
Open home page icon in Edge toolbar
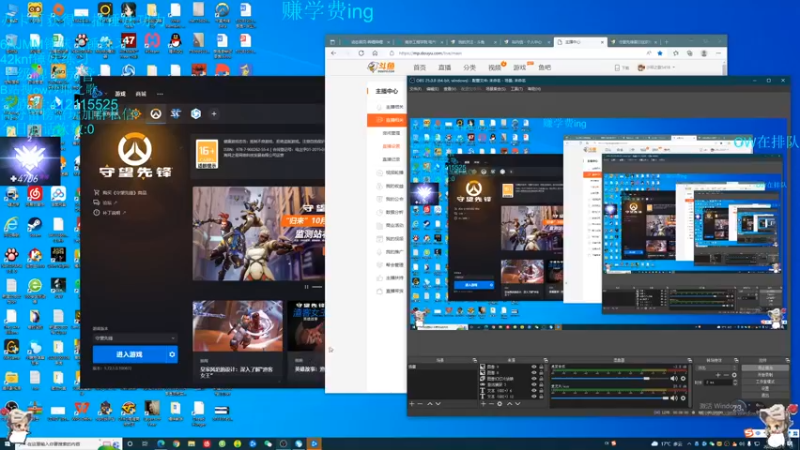375,53
